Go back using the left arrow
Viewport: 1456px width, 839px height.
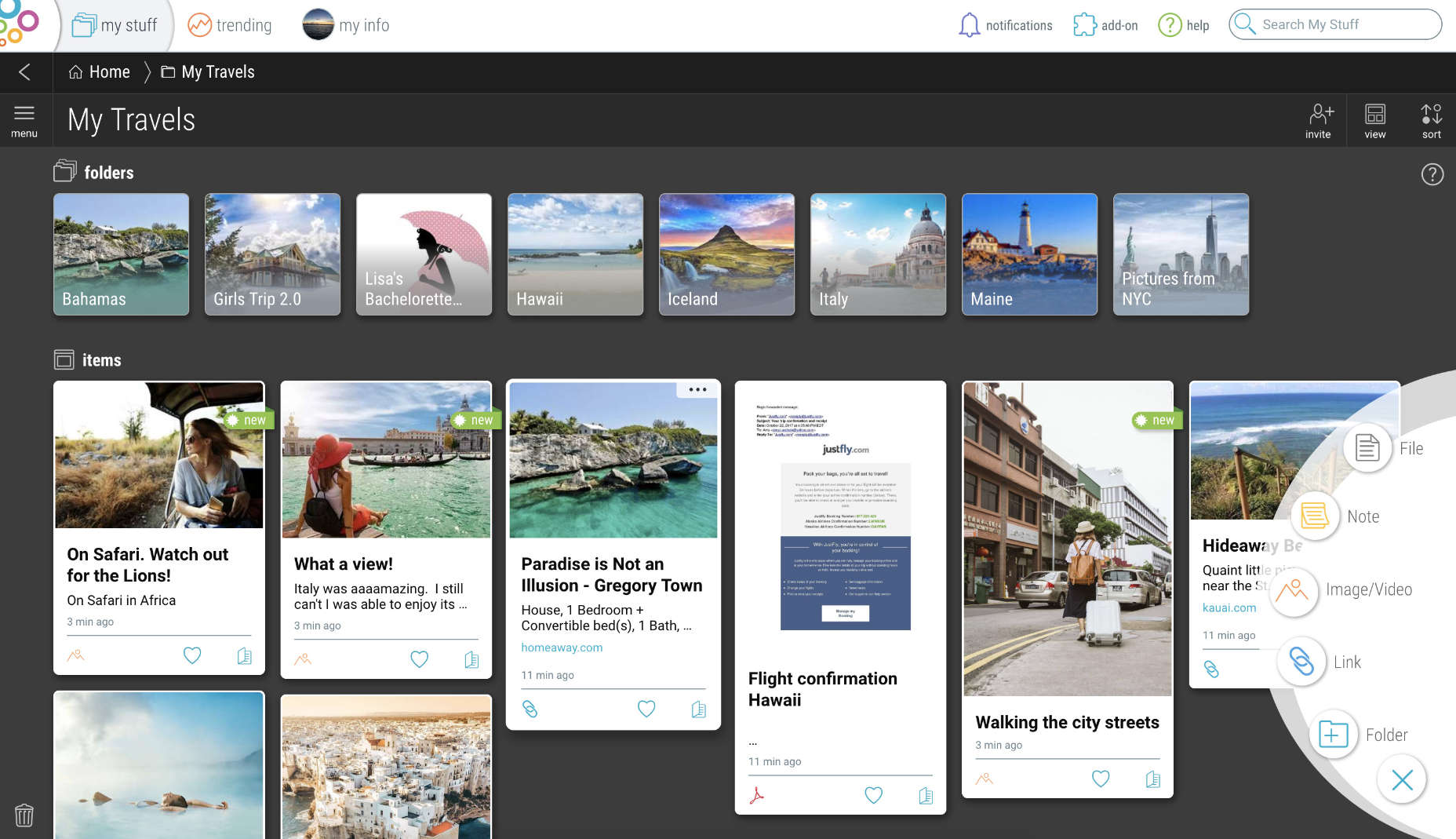(x=25, y=72)
